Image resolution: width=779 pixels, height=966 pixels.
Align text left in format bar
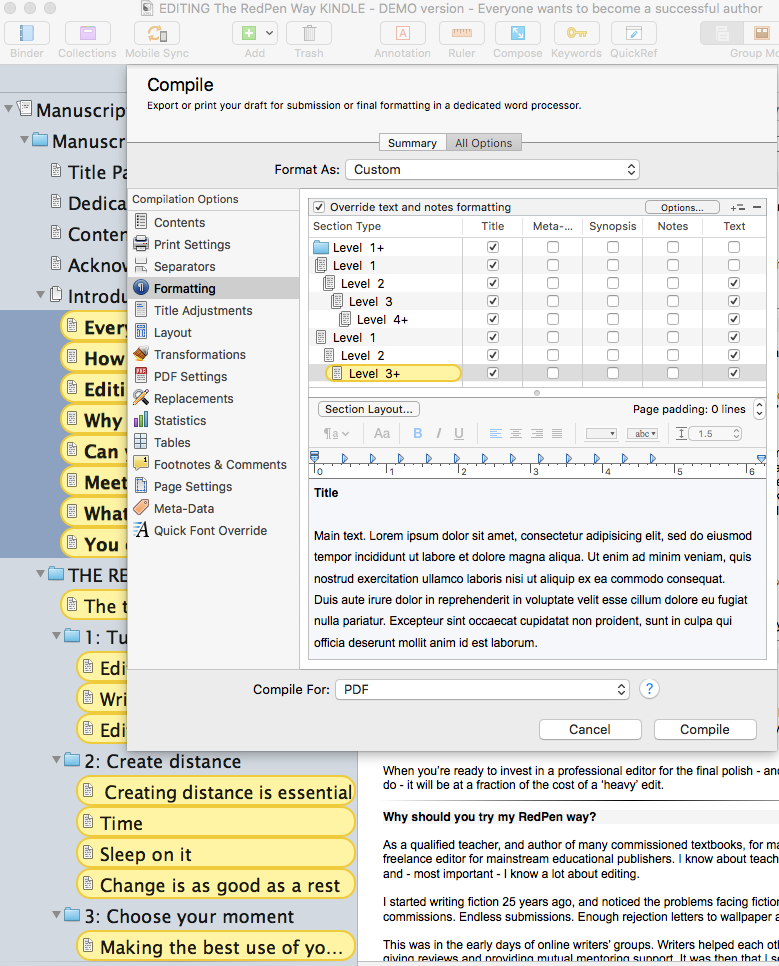(496, 434)
